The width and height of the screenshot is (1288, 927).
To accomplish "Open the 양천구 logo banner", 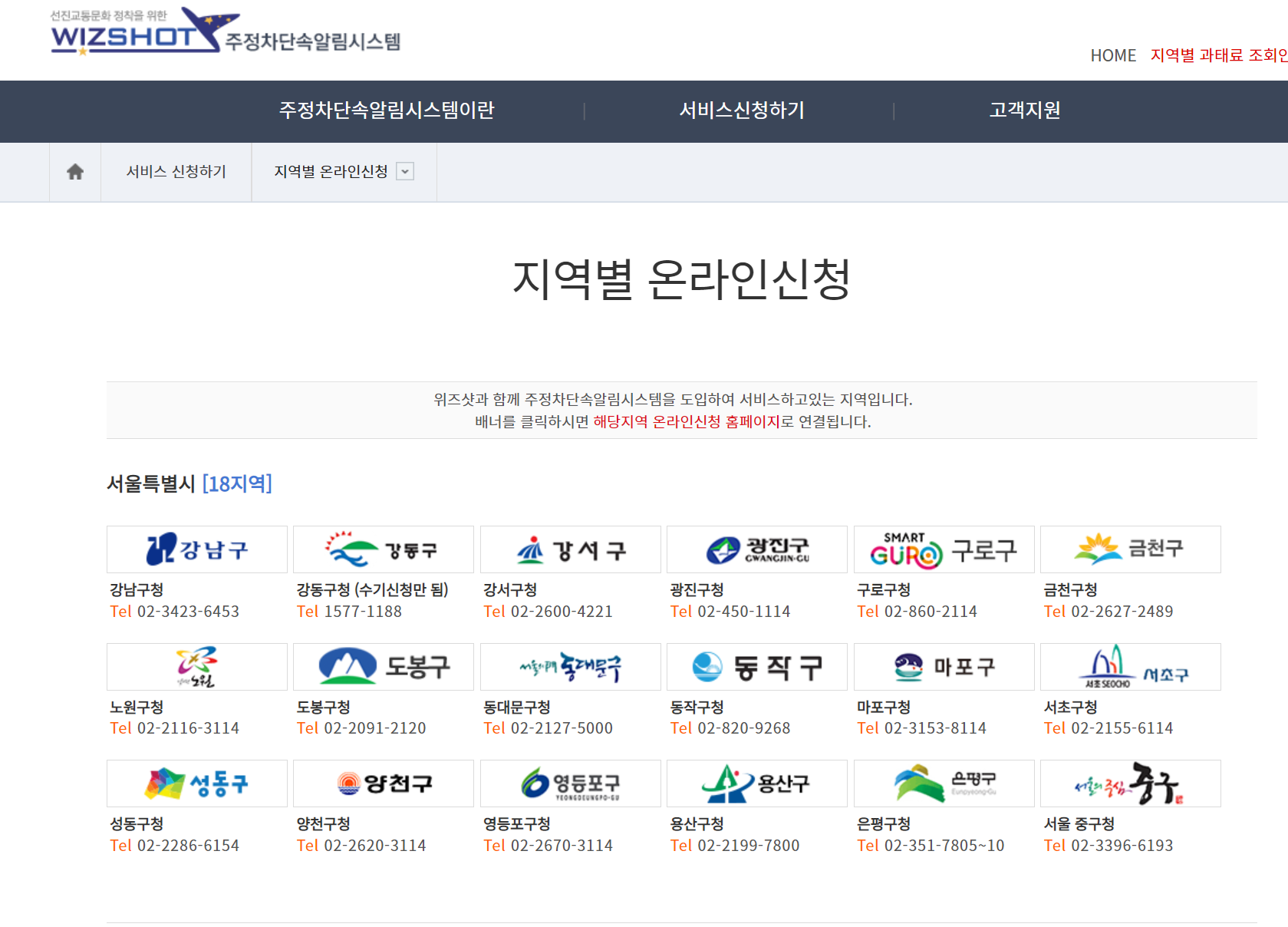I will pyautogui.click(x=384, y=783).
